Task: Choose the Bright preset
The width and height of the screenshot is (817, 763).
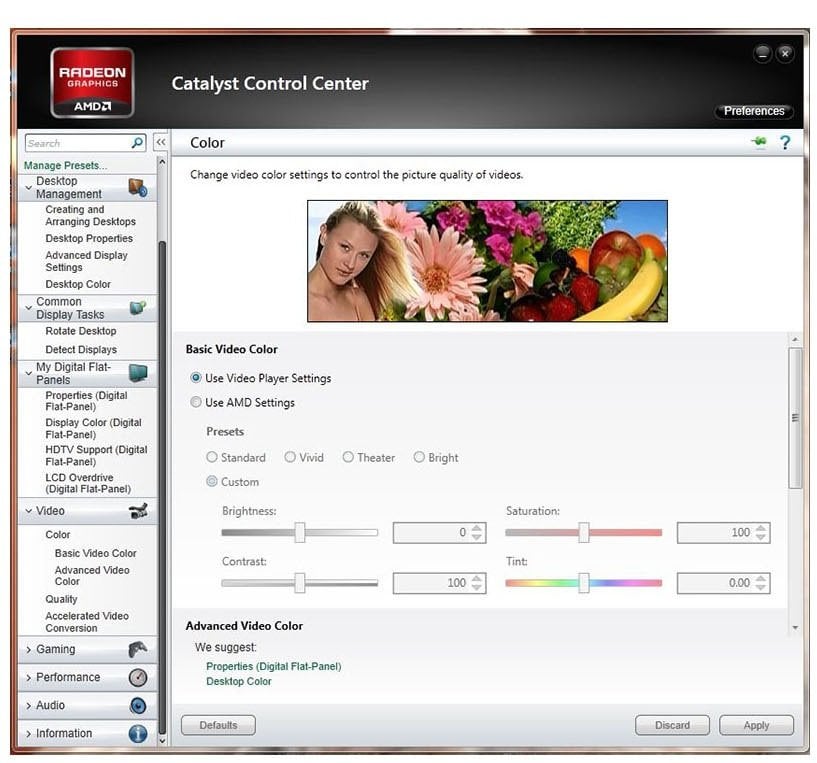Action: pyautogui.click(x=436, y=457)
